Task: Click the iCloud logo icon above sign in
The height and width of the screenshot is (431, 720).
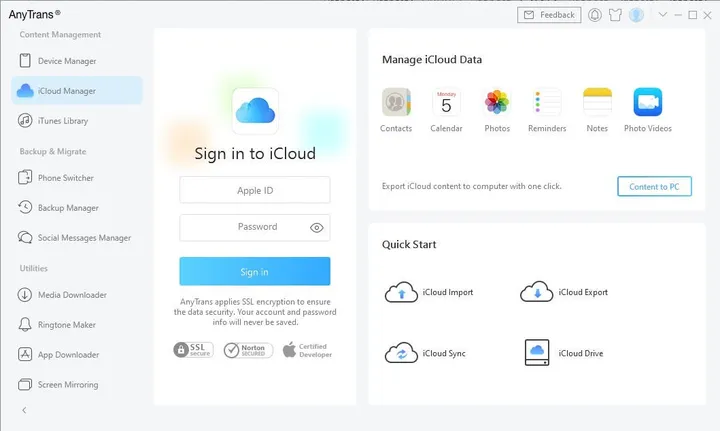Action: point(255,111)
